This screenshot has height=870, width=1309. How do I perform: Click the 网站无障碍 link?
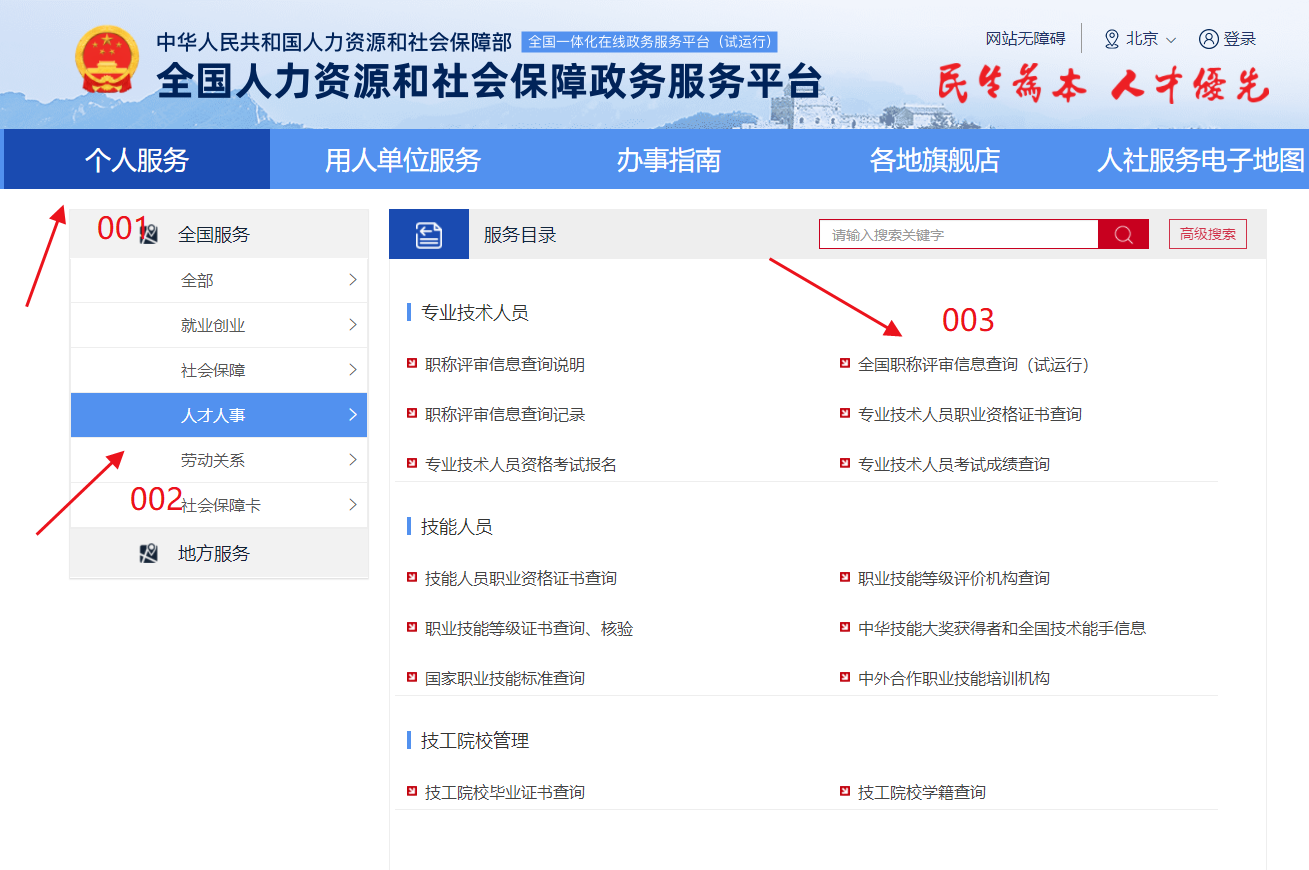click(1025, 38)
